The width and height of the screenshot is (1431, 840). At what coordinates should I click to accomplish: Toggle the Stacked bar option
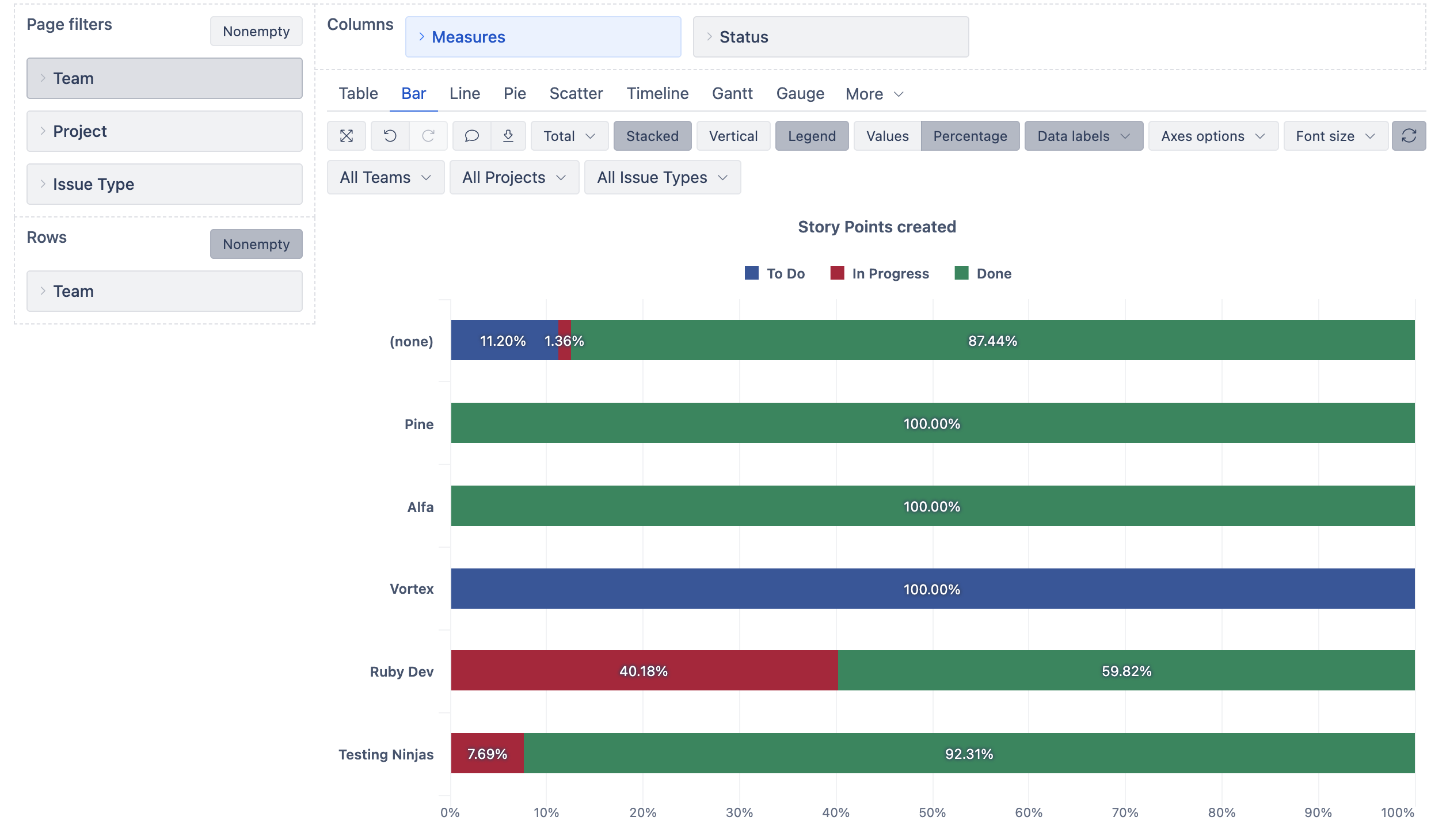(652, 136)
